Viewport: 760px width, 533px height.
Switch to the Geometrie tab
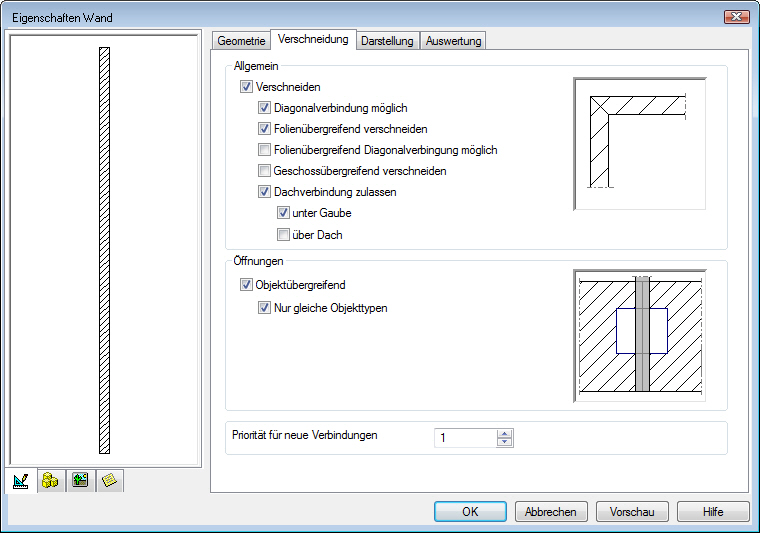[x=241, y=41]
